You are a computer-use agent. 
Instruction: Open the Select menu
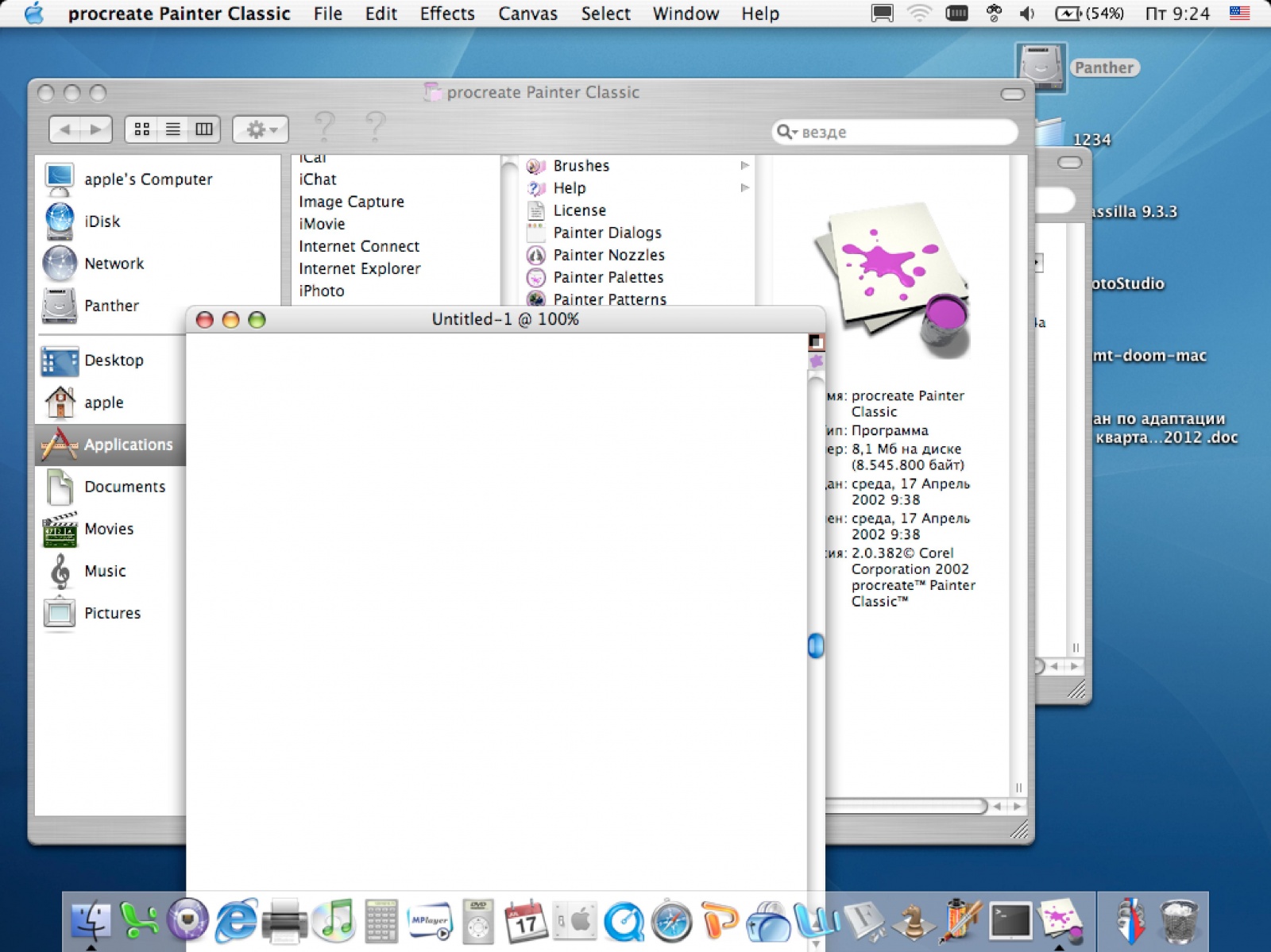(605, 13)
